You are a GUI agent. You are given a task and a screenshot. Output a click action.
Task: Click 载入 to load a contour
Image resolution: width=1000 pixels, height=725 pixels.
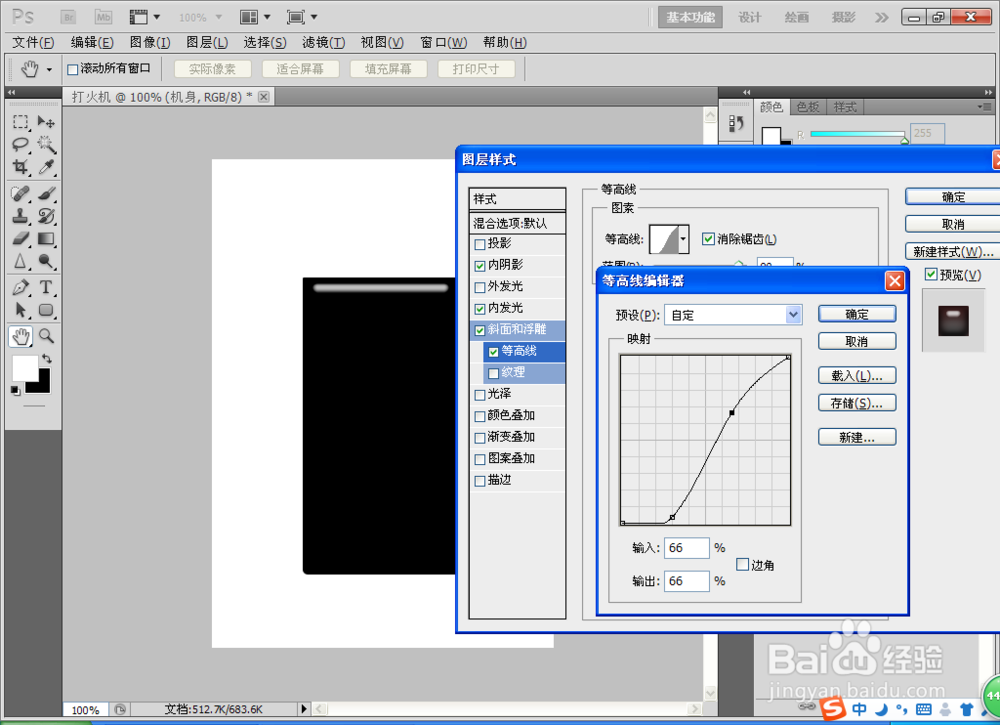(x=857, y=376)
